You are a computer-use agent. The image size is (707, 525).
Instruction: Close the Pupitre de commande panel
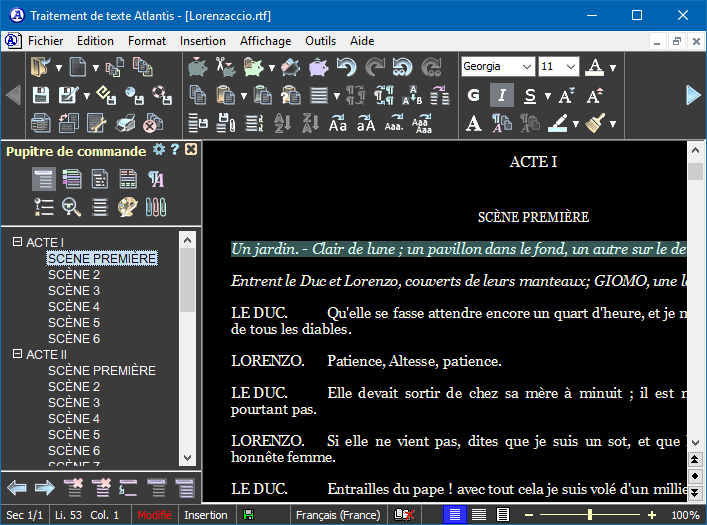[191, 149]
